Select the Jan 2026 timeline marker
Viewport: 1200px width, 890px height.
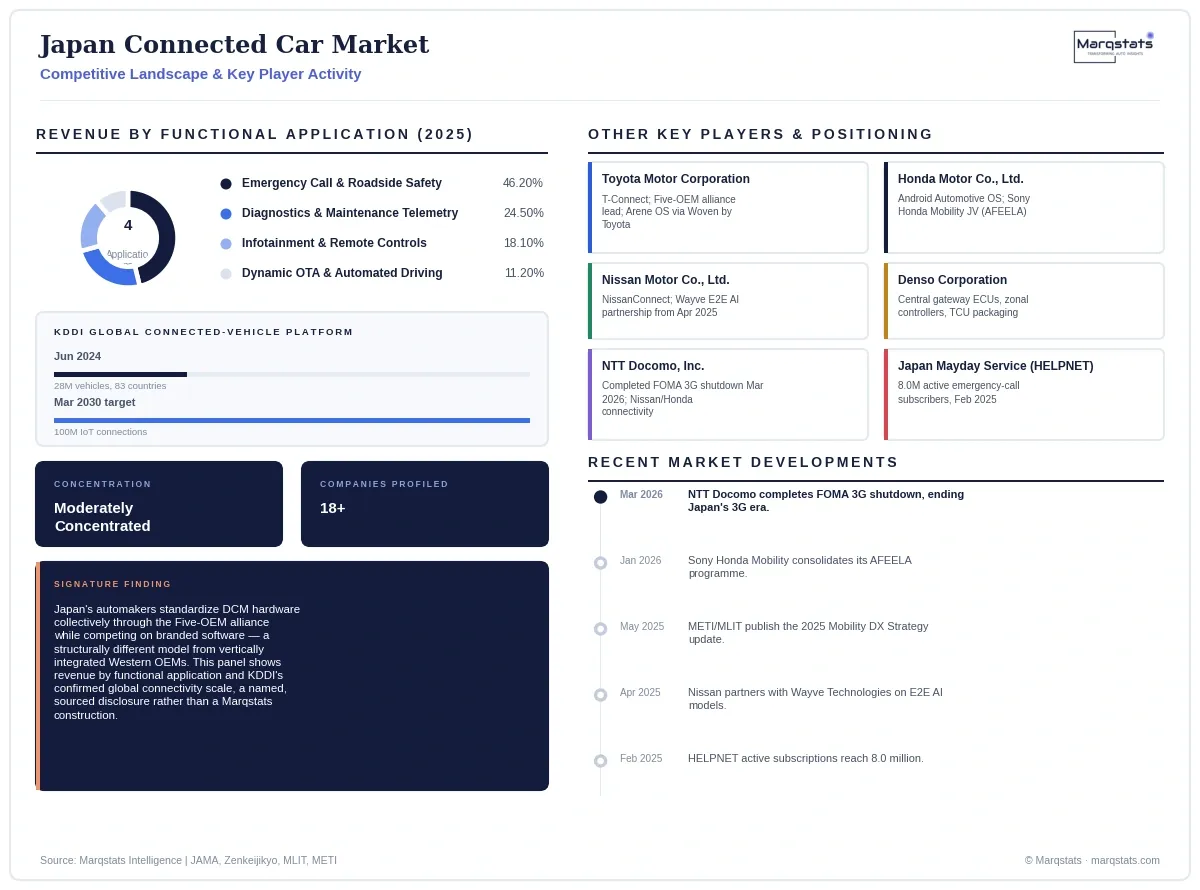(600, 563)
